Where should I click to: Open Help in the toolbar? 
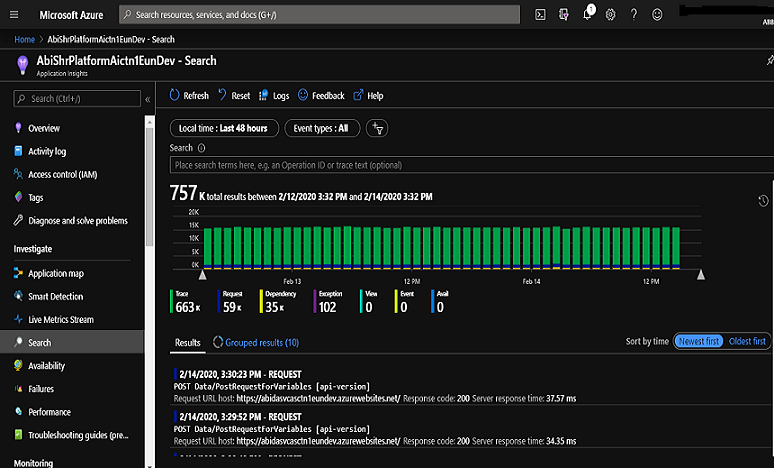(x=368, y=95)
